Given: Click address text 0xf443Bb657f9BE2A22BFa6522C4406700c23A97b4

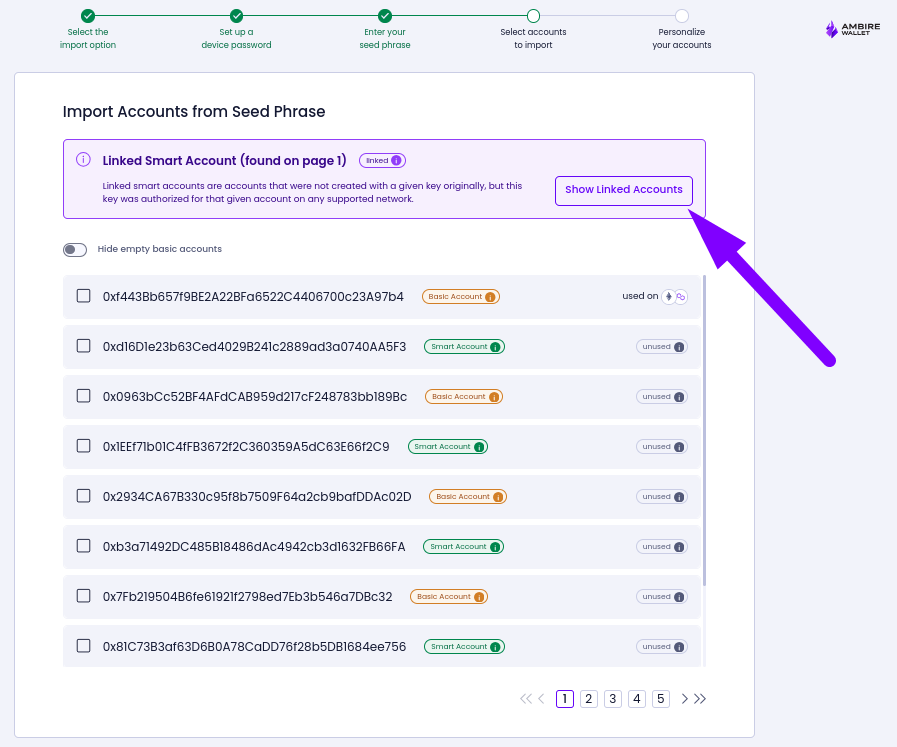Looking at the screenshot, I should 253,297.
